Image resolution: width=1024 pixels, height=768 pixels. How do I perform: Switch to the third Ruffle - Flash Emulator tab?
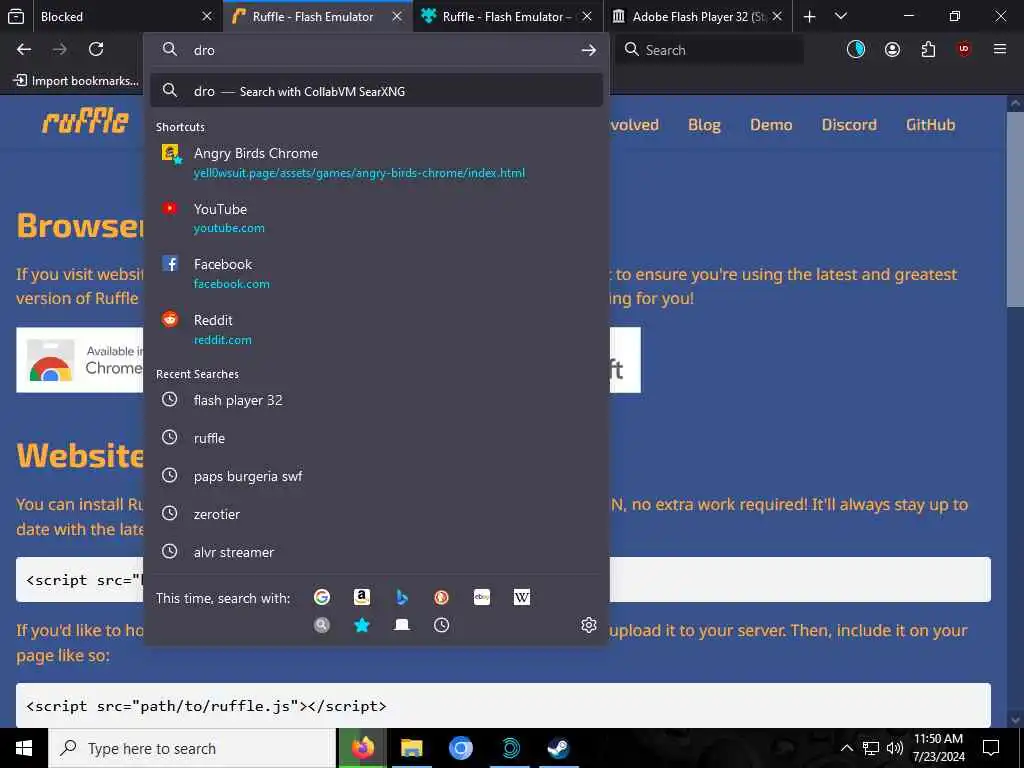click(507, 16)
